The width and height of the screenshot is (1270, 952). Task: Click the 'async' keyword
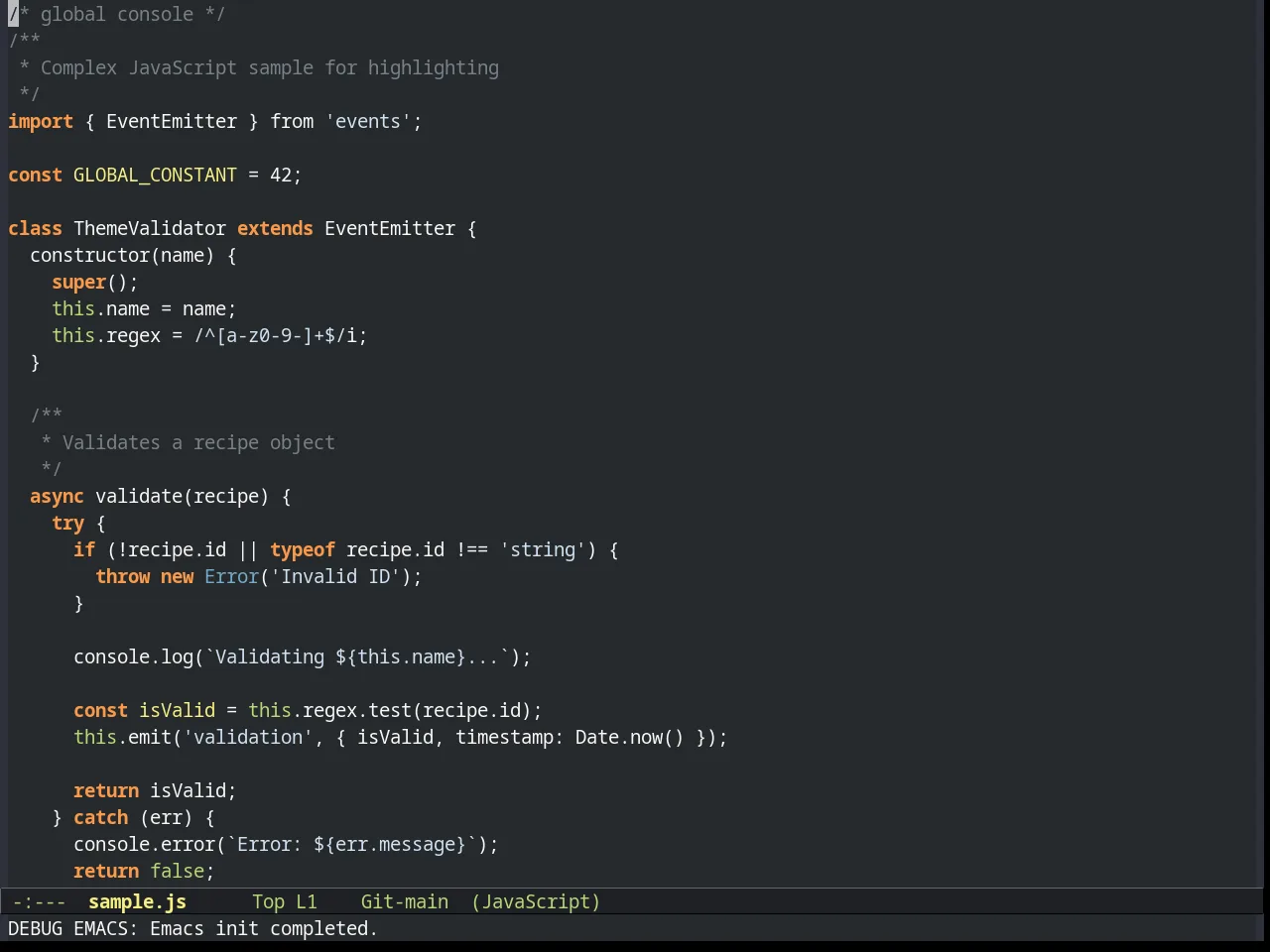point(57,496)
